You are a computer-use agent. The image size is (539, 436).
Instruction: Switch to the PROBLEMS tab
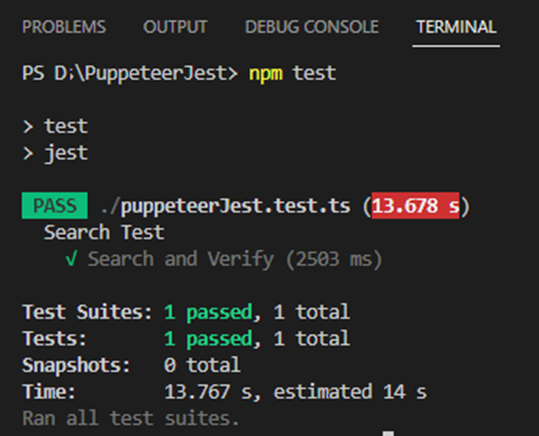pyautogui.click(x=64, y=27)
